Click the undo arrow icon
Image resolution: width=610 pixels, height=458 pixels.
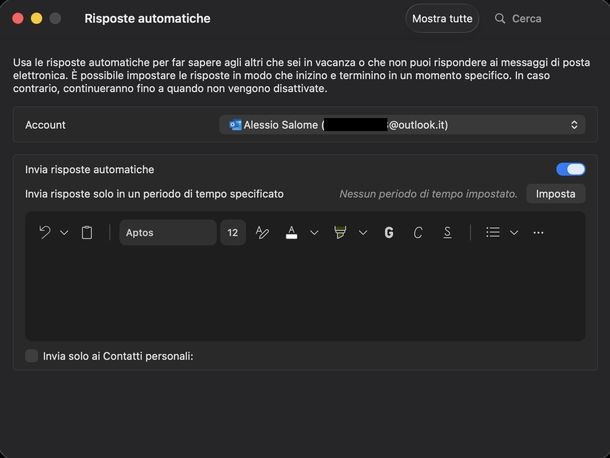coord(45,233)
